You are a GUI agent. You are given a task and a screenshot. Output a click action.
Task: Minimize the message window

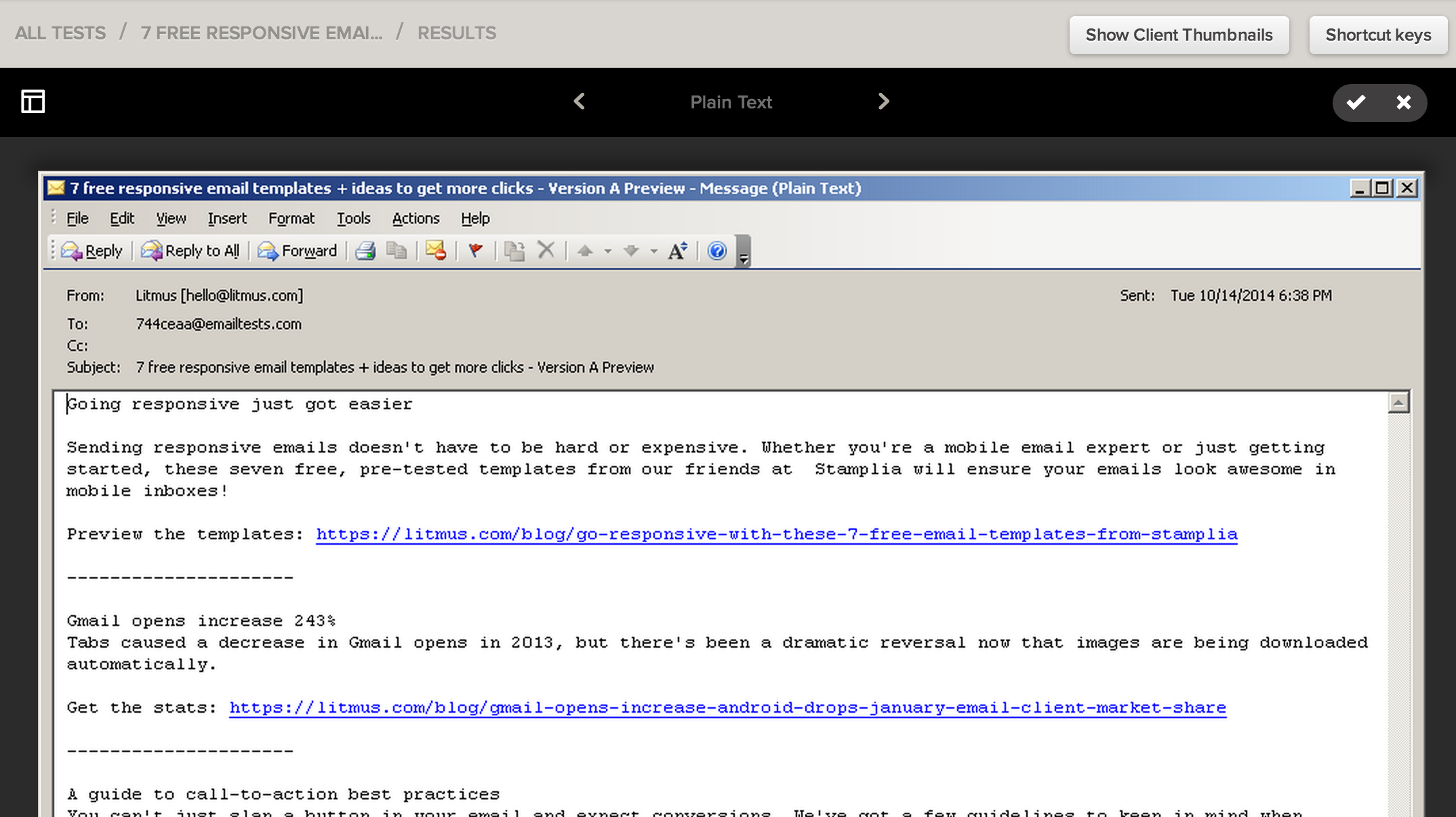click(1360, 188)
